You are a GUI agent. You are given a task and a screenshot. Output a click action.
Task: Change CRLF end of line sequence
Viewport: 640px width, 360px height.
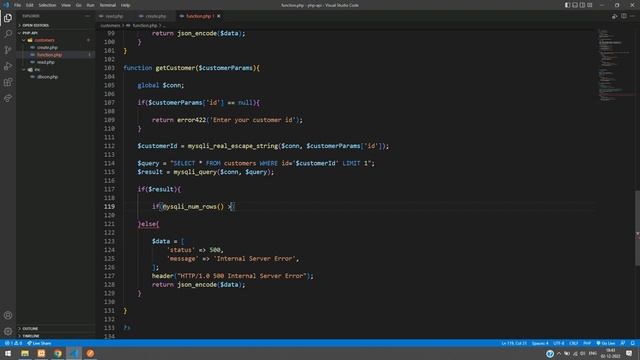coord(573,343)
